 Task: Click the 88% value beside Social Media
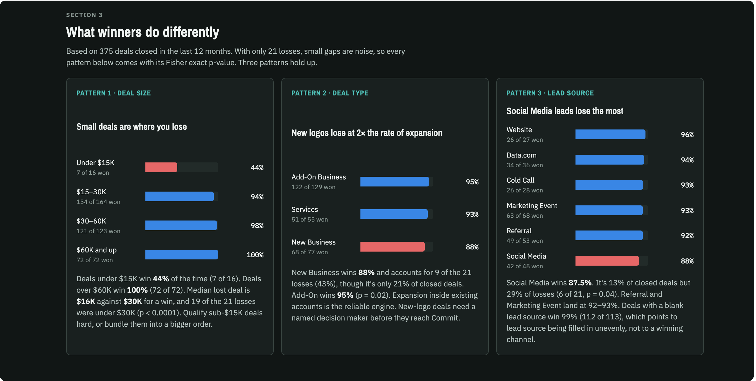coord(687,261)
